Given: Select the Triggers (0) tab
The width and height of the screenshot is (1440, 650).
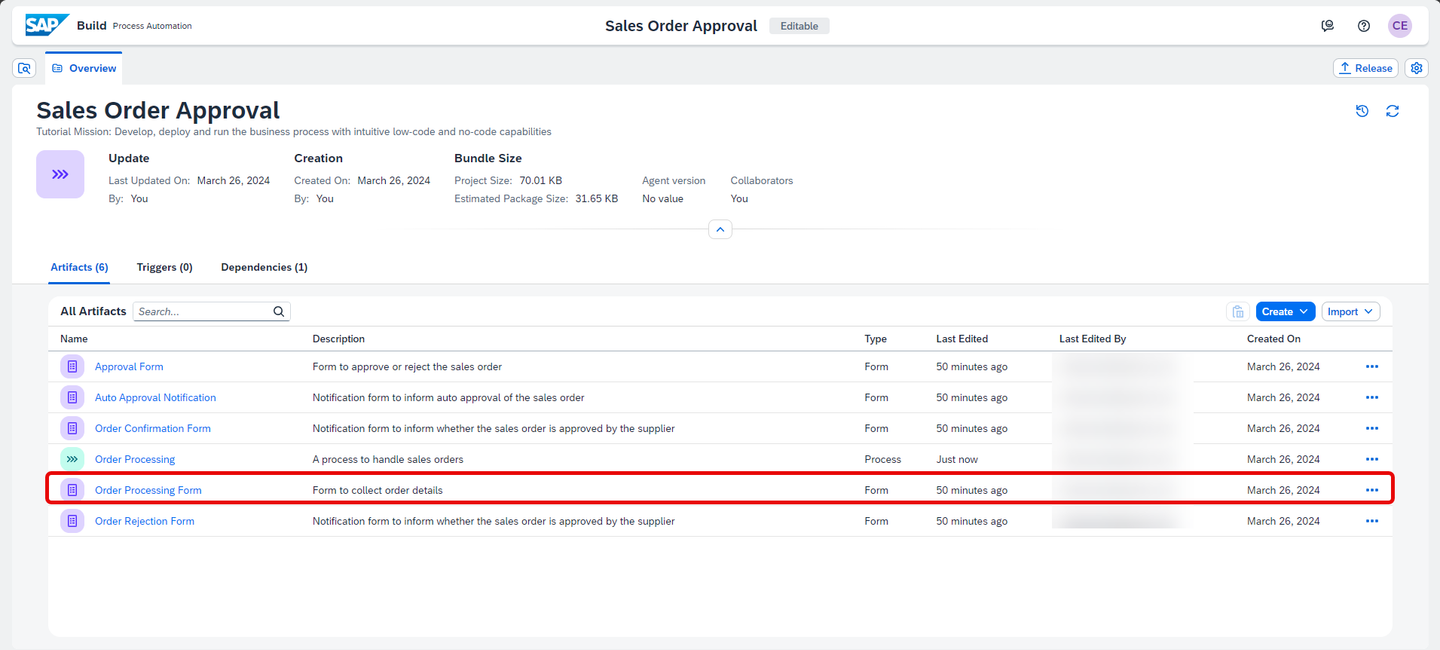Looking at the screenshot, I should [x=165, y=268].
